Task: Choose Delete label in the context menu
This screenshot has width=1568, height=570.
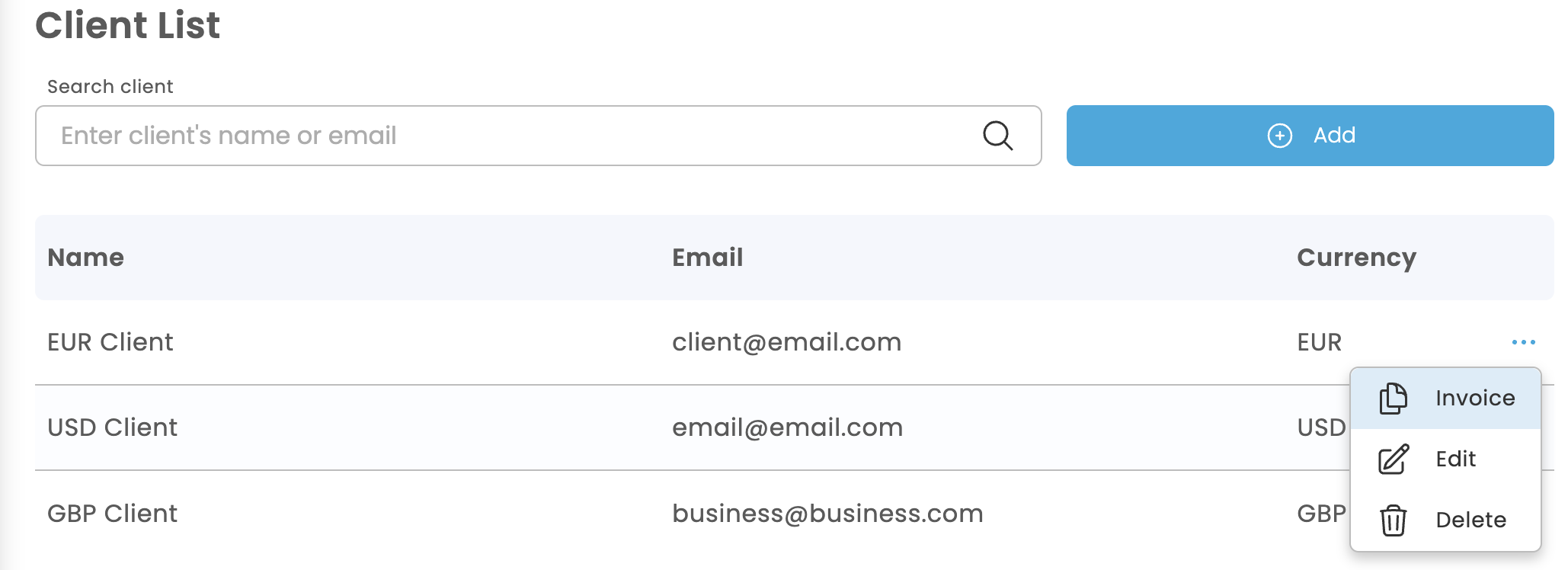Action: point(1470,520)
